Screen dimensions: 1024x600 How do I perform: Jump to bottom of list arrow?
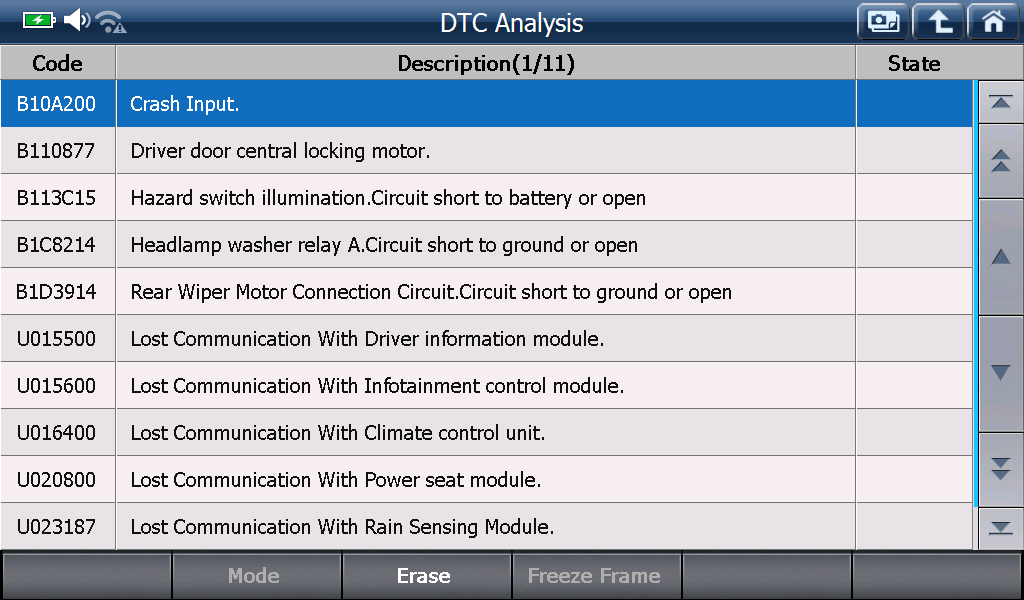[1000, 528]
